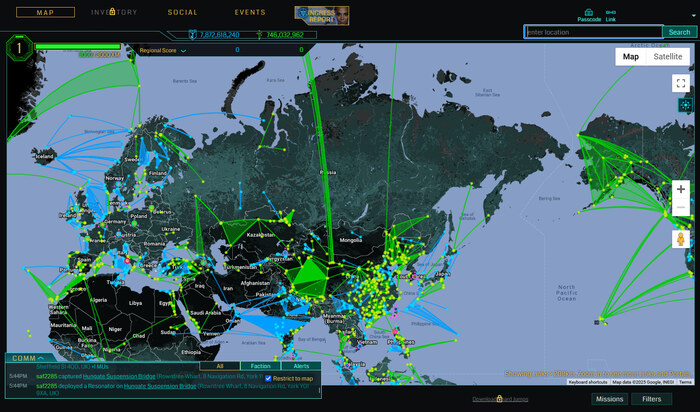Screen dimensions: 700x412
Task: Open the Ingress Report banner
Action: [322, 16]
